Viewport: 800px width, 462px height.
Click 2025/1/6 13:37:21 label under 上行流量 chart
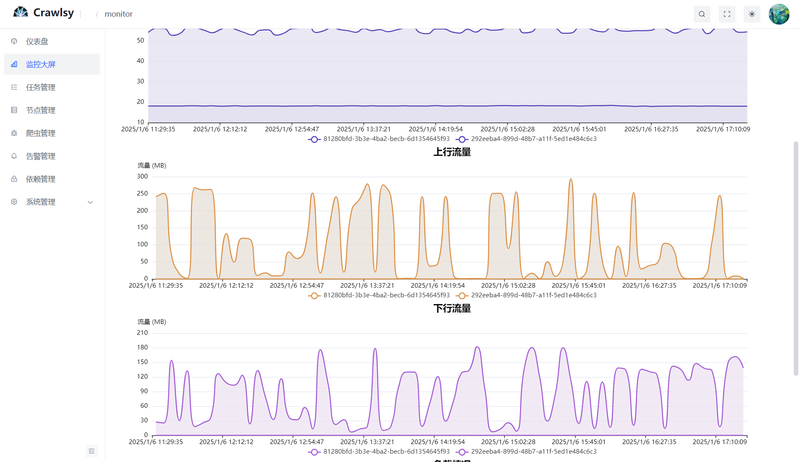pyautogui.click(x=367, y=286)
